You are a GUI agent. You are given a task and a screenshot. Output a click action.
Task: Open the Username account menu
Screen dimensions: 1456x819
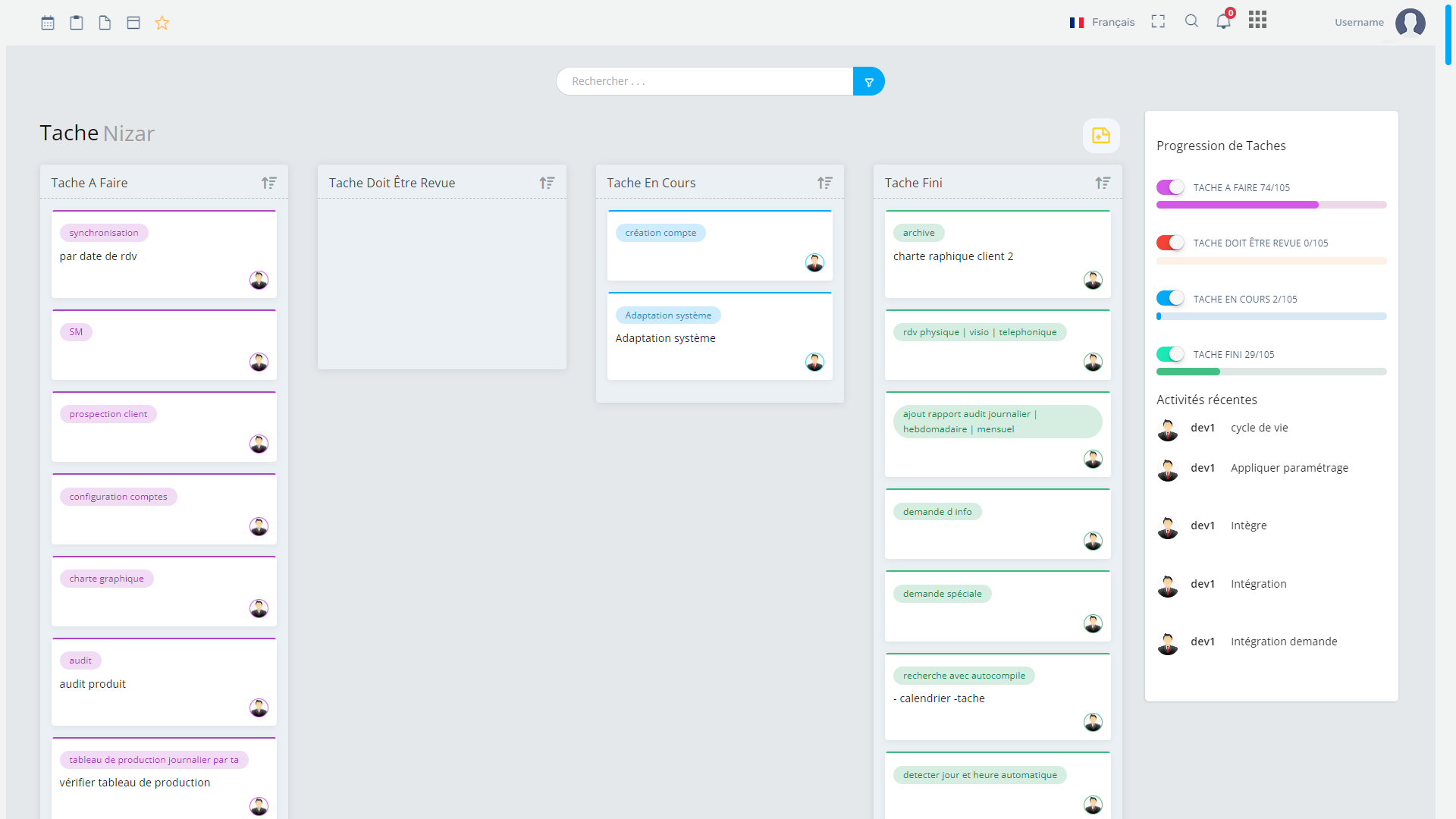tap(1359, 22)
